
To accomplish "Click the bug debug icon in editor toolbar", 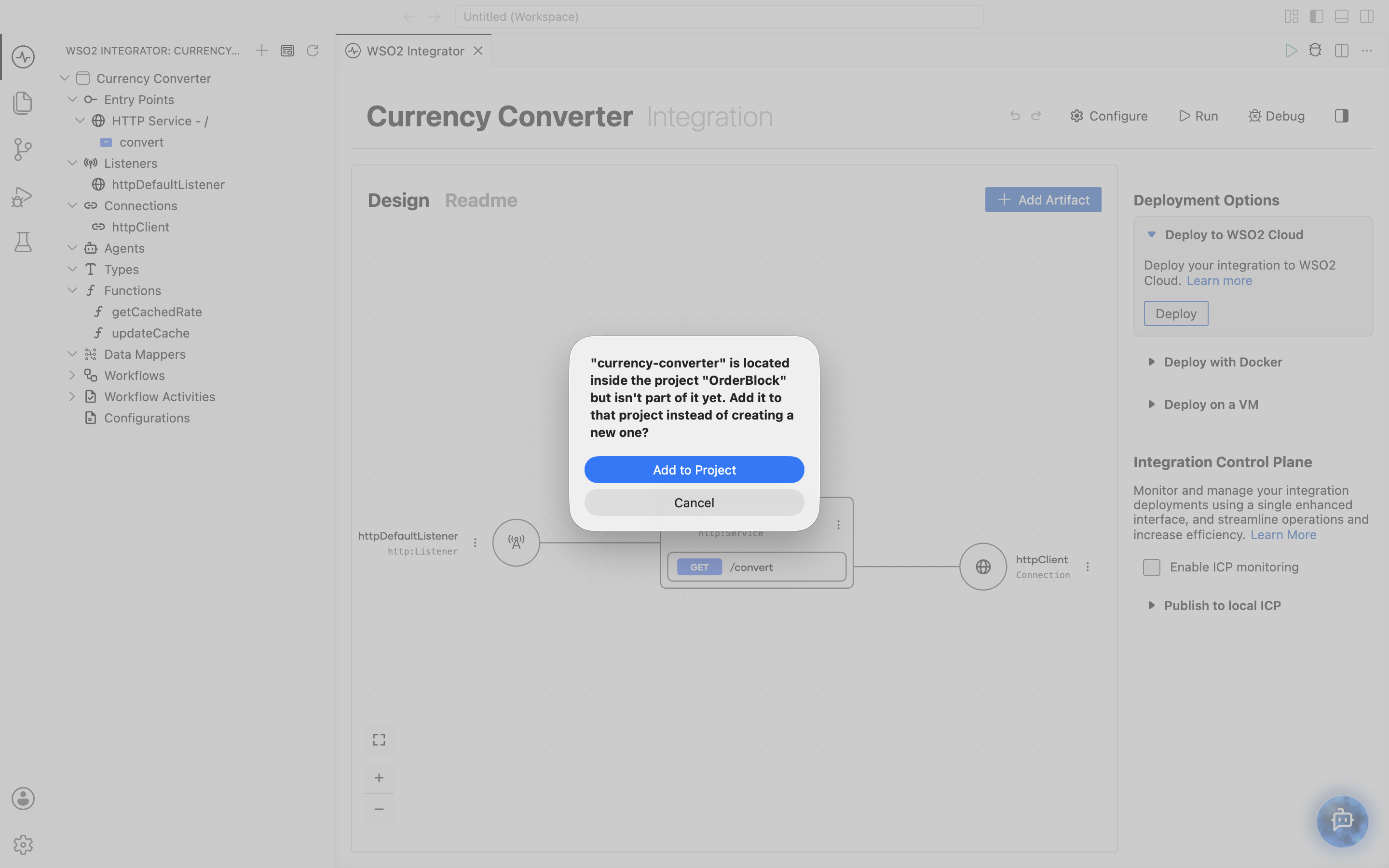I will point(1316,51).
